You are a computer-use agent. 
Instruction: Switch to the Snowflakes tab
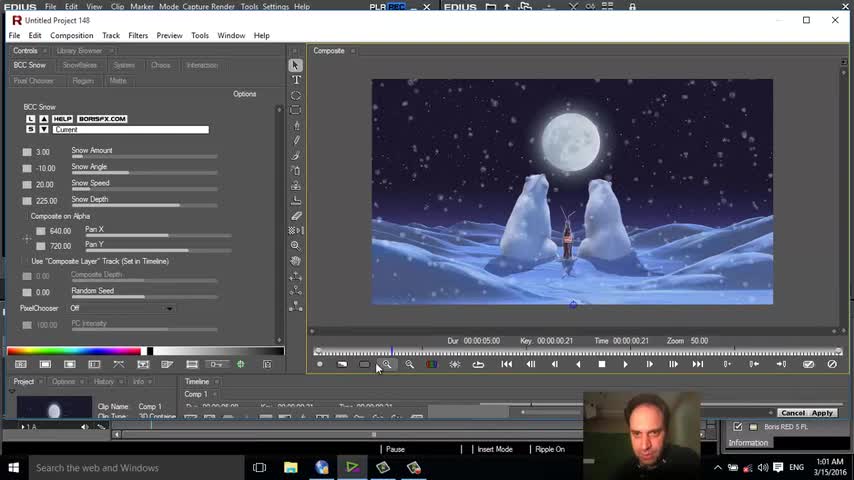tap(80, 65)
